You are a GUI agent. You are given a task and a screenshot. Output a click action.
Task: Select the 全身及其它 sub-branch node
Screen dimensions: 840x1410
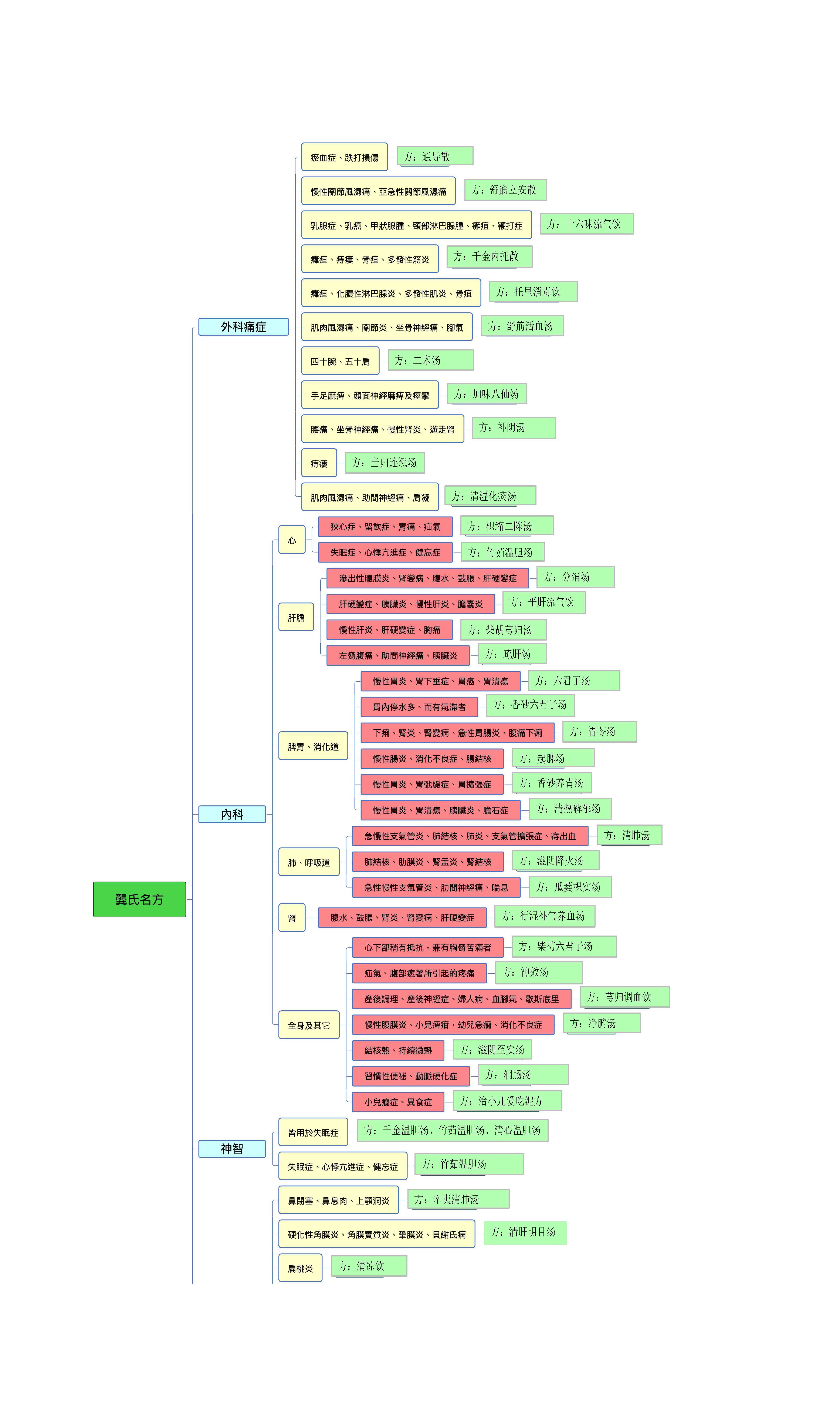coord(309,1025)
